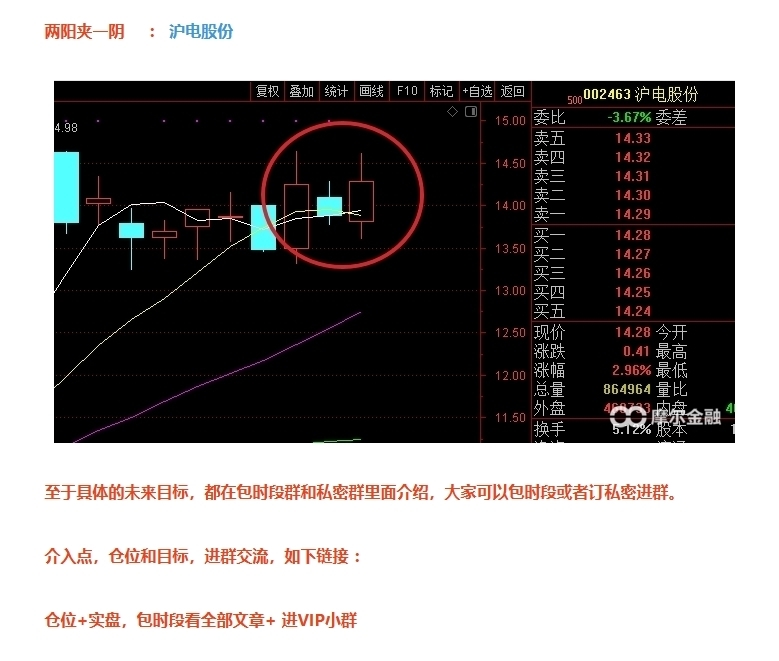
Task: Select 买五 price 14.24
Action: coord(632,312)
